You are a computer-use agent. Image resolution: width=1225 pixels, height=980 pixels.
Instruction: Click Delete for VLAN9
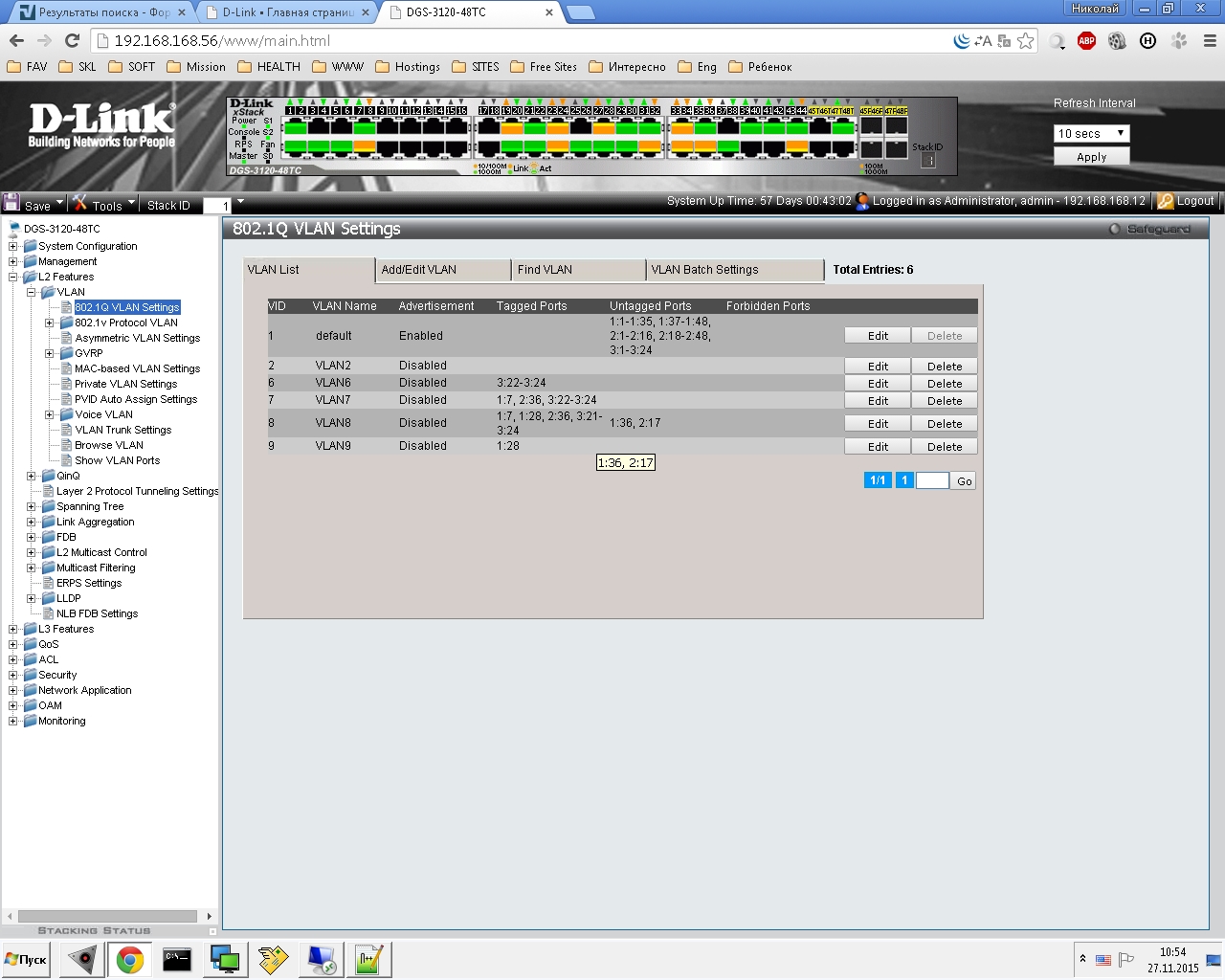[945, 447]
